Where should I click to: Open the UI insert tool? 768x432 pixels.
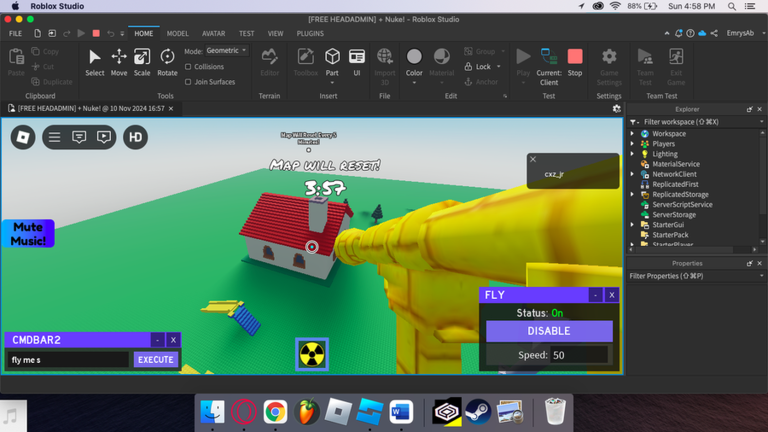[357, 62]
